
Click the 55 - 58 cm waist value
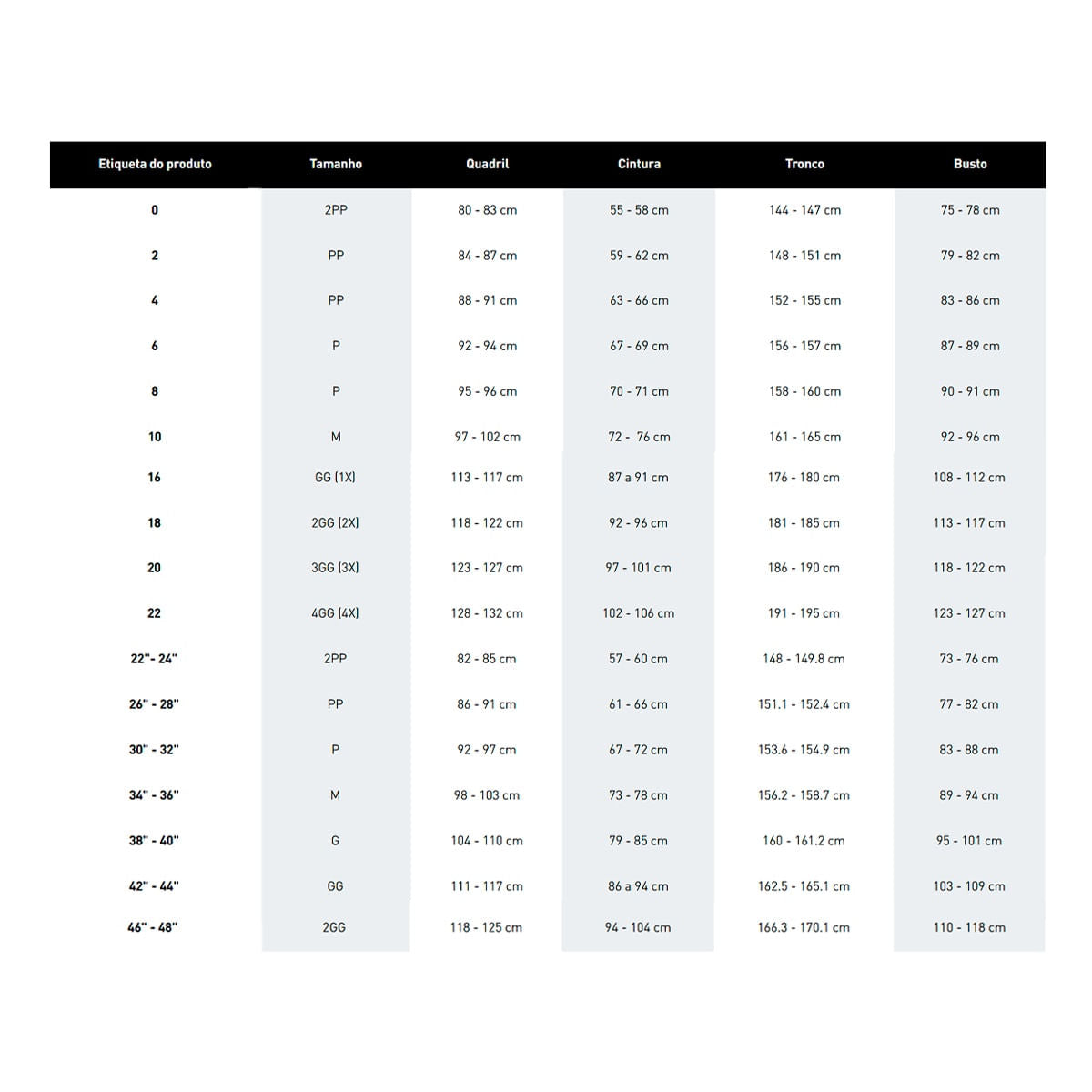[x=639, y=210]
